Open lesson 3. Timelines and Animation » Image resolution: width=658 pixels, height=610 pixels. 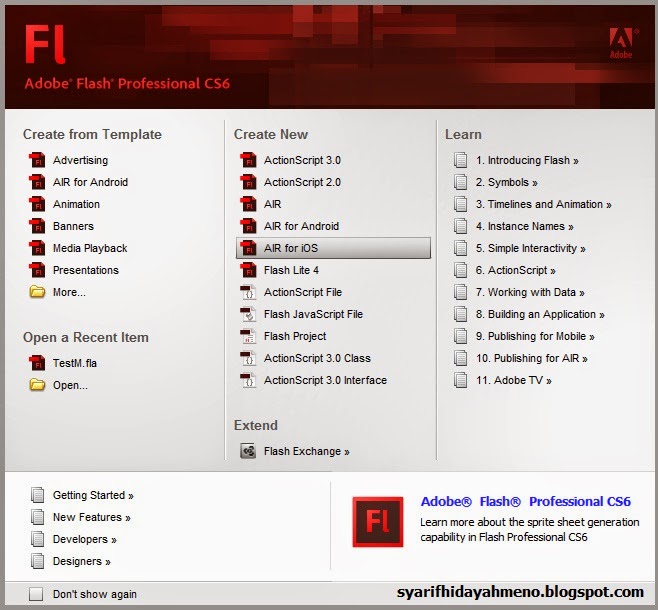tap(543, 204)
